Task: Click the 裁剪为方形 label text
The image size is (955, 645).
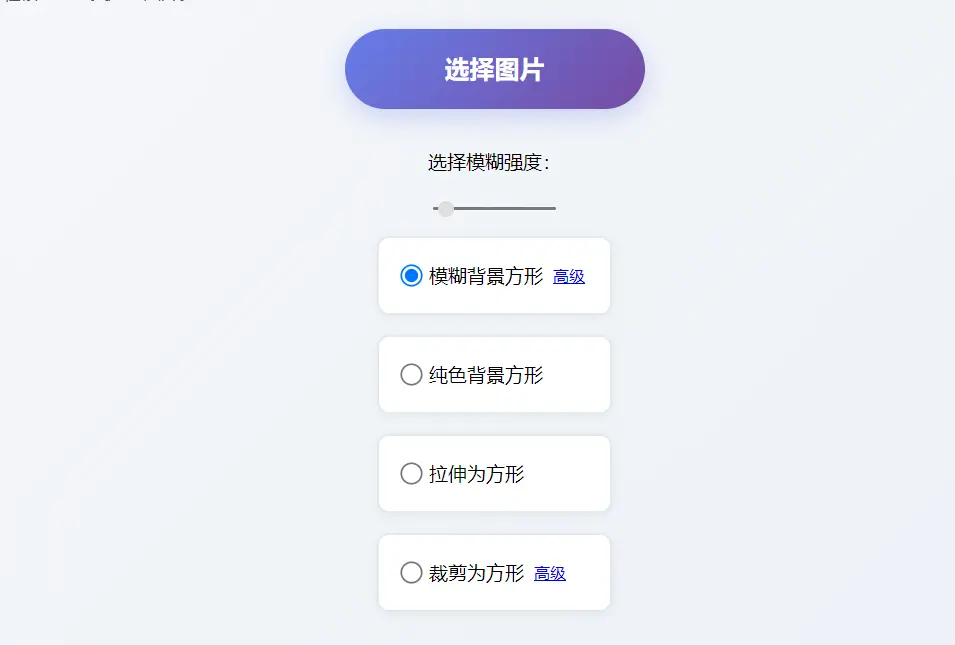Action: (478, 572)
